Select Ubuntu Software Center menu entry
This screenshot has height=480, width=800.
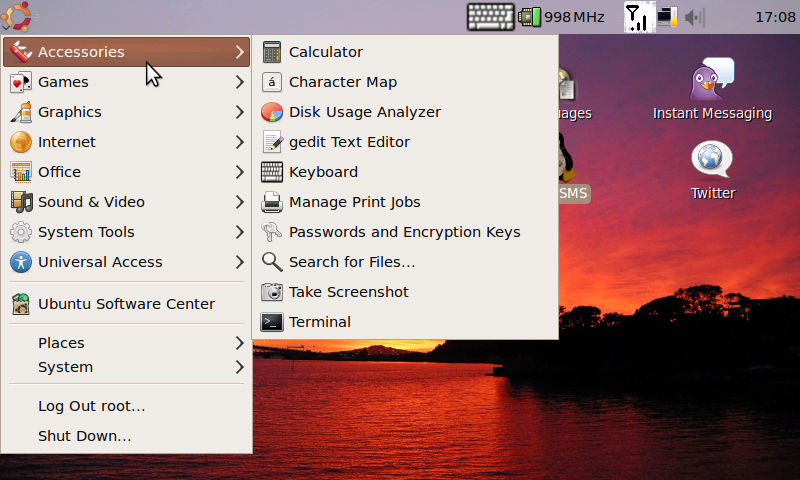[x=126, y=304]
